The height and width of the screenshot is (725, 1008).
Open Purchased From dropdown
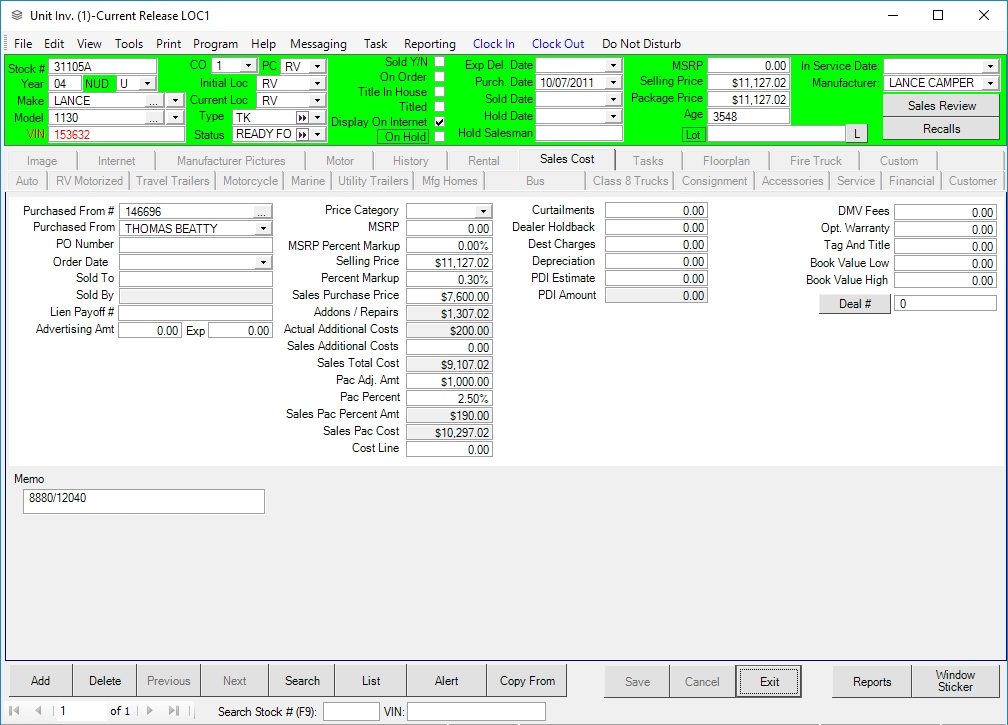click(x=263, y=229)
